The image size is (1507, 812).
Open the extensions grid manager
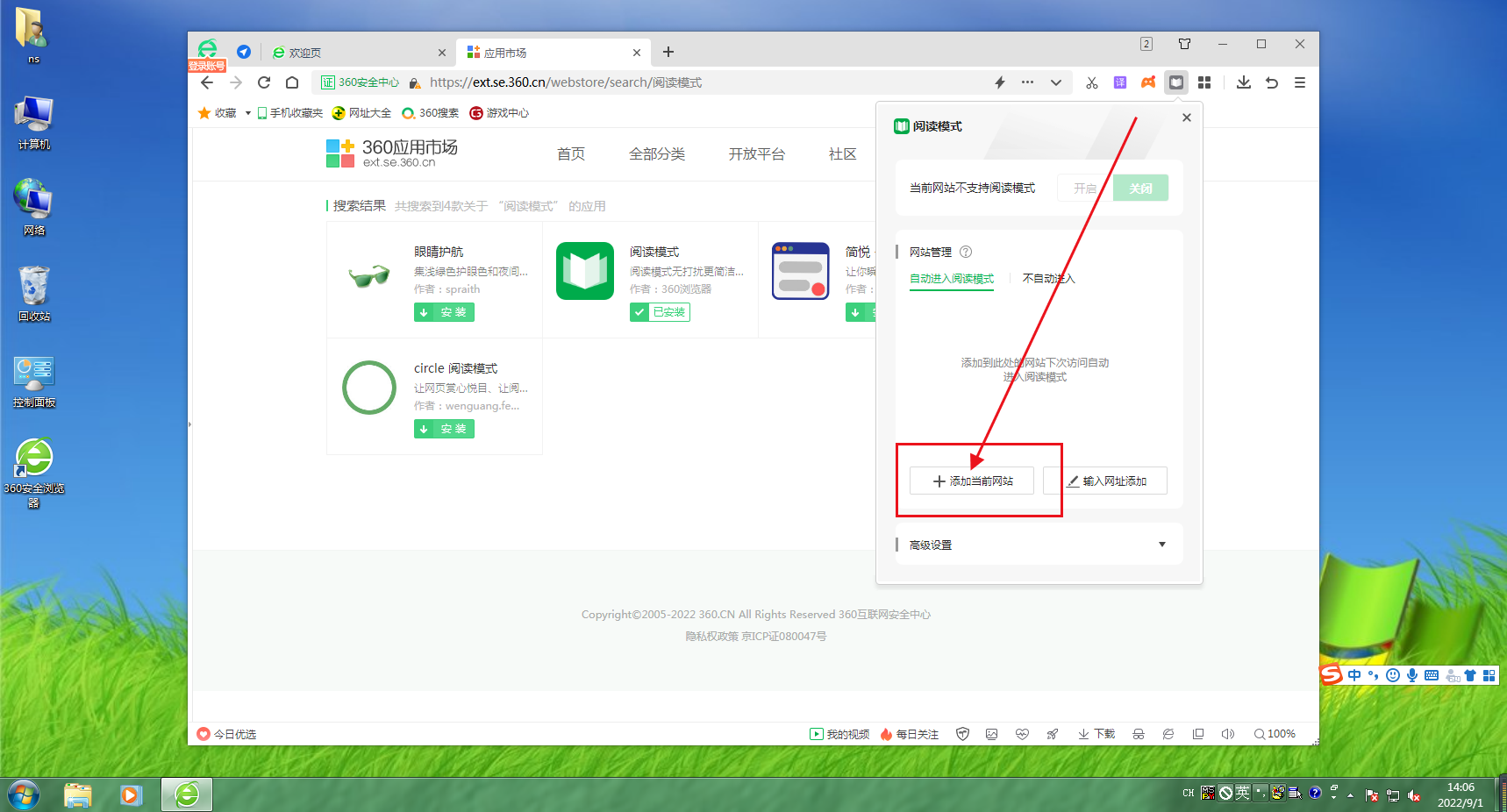[1204, 82]
